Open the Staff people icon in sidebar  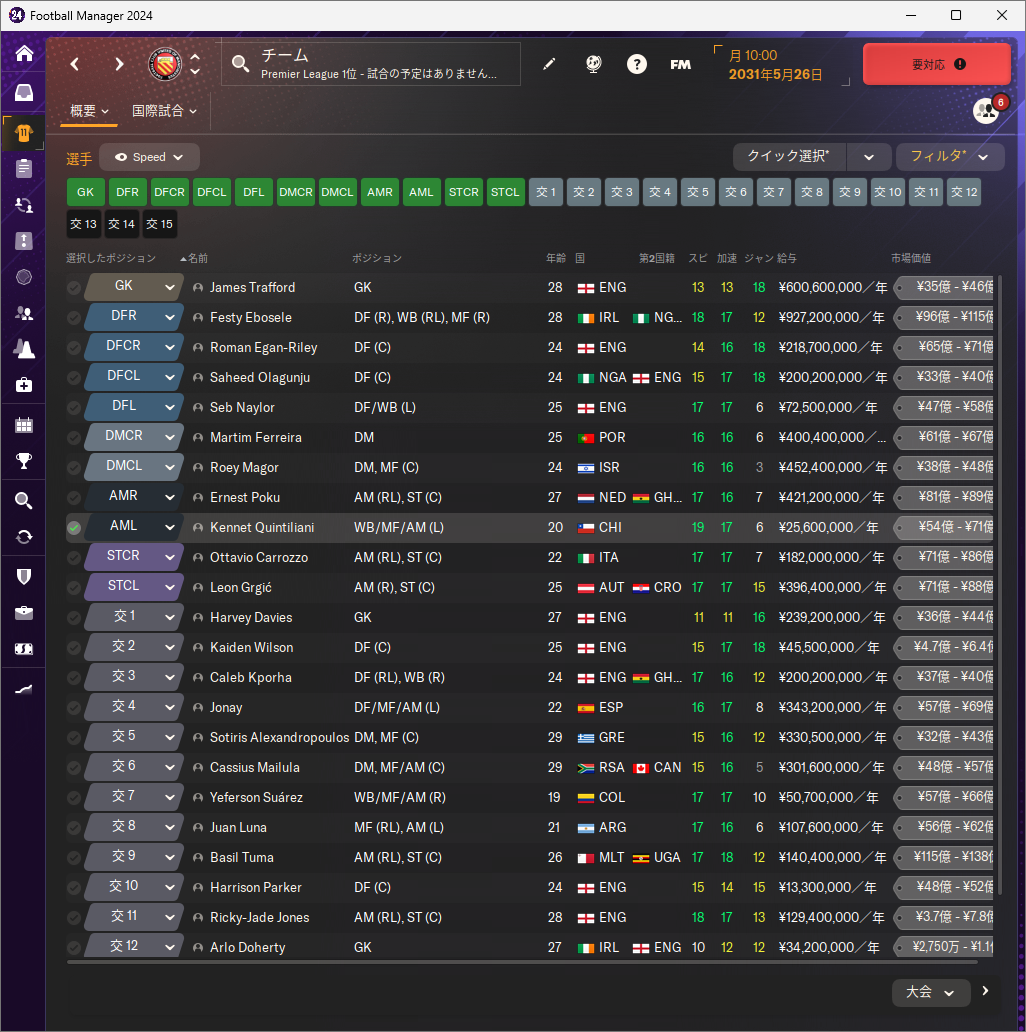point(24,313)
